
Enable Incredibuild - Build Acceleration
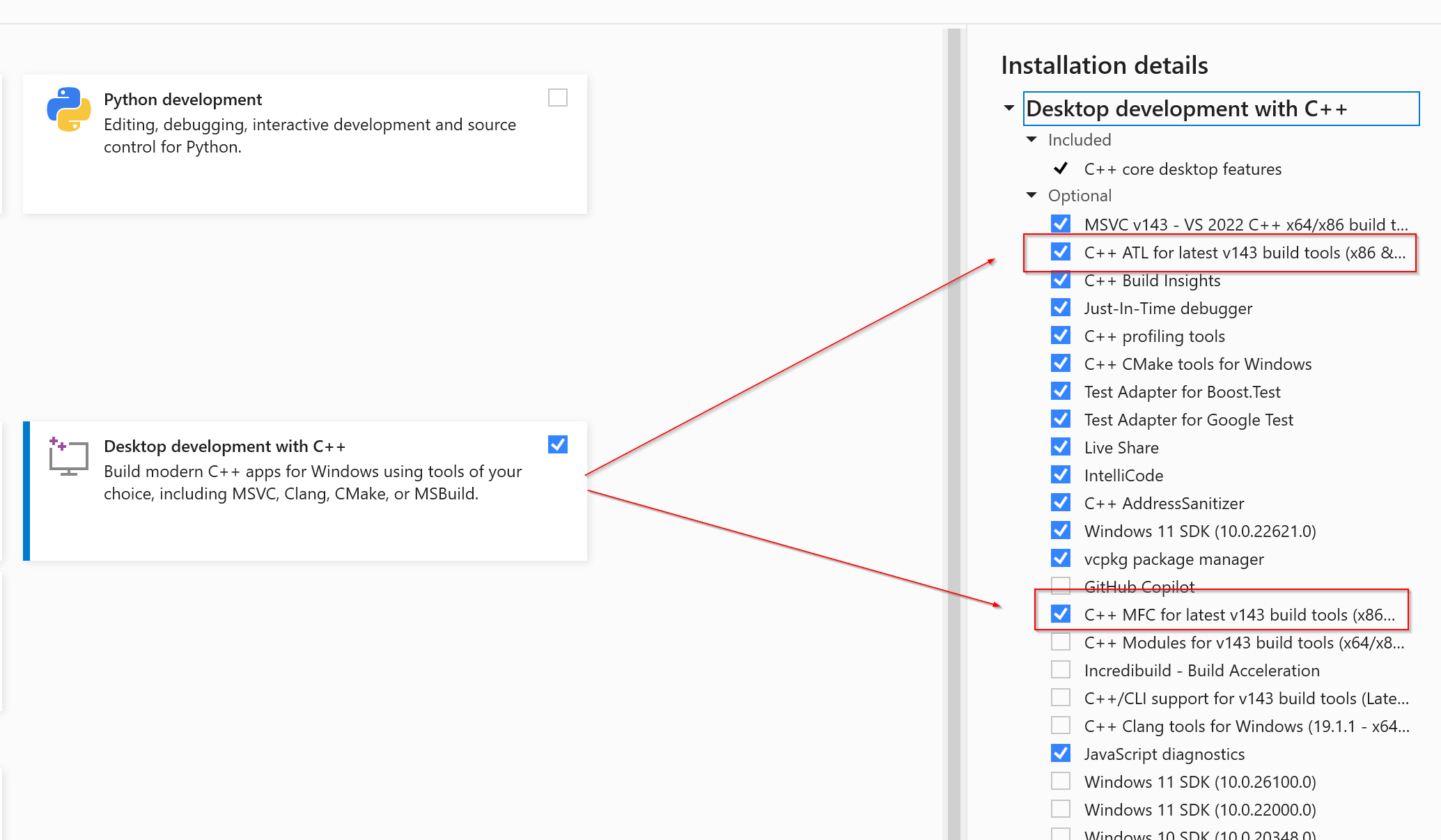(x=1061, y=669)
